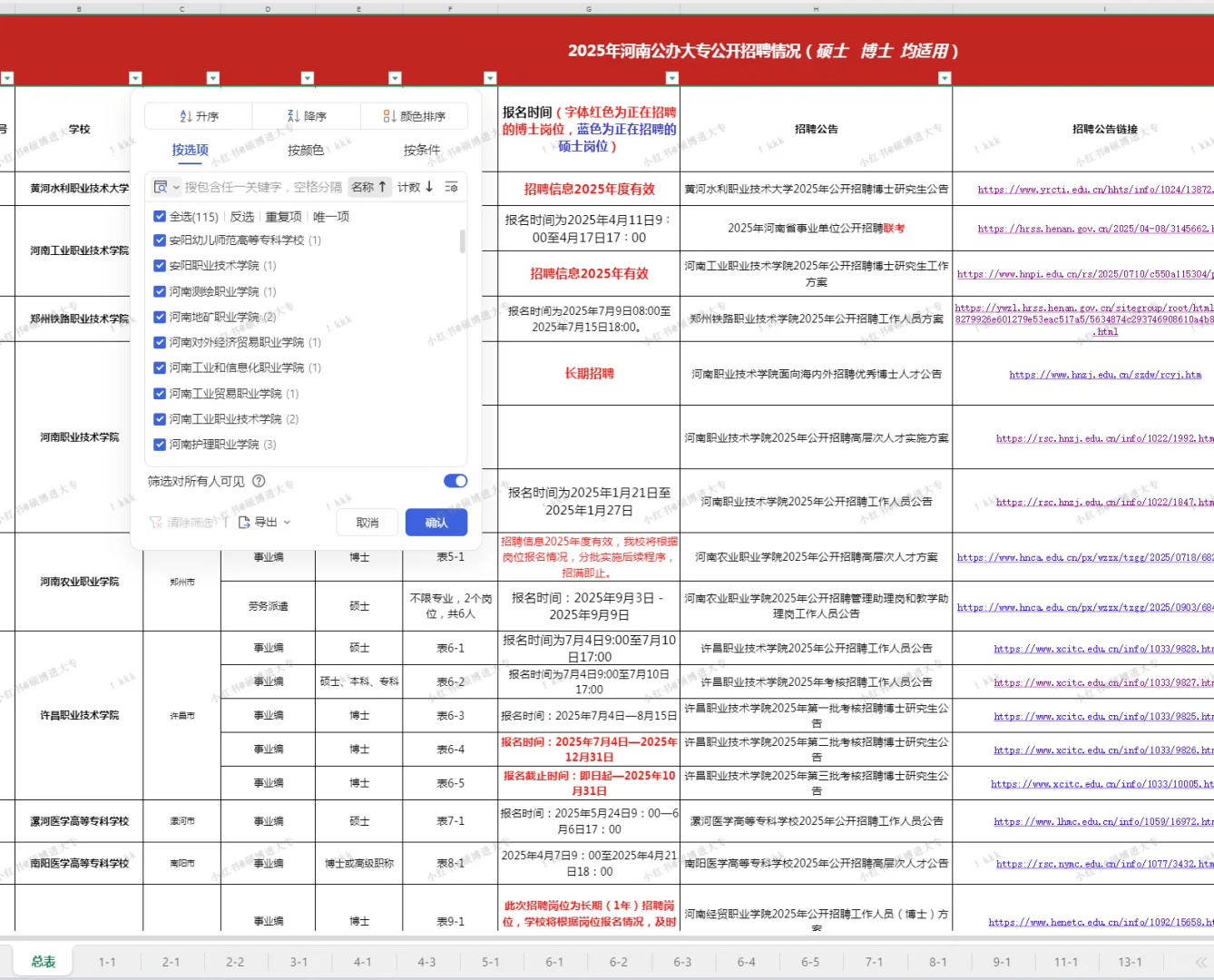The width and height of the screenshot is (1214, 980).
Task: Sort filter items by 名称
Action: (369, 187)
